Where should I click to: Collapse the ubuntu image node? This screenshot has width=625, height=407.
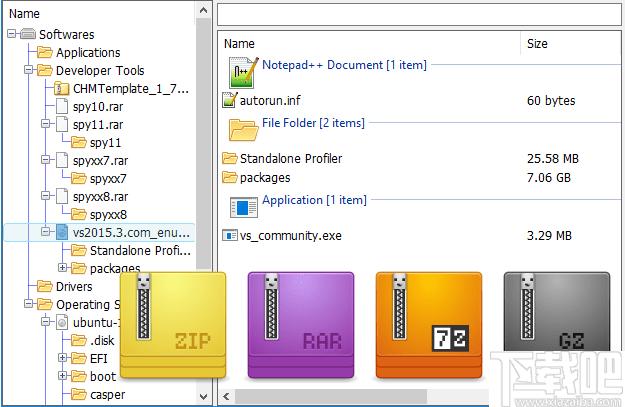pos(45,321)
